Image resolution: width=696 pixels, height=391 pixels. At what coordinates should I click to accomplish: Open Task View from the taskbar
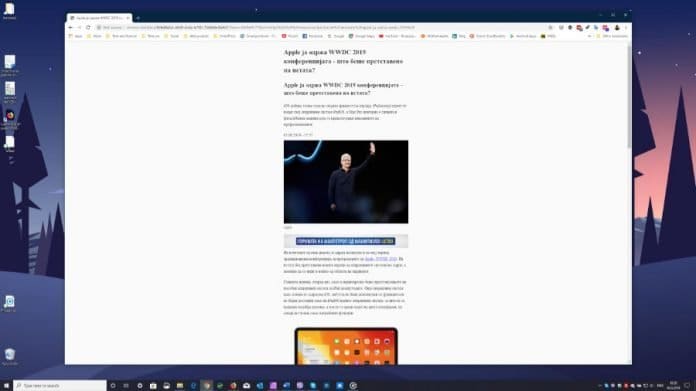point(126,386)
